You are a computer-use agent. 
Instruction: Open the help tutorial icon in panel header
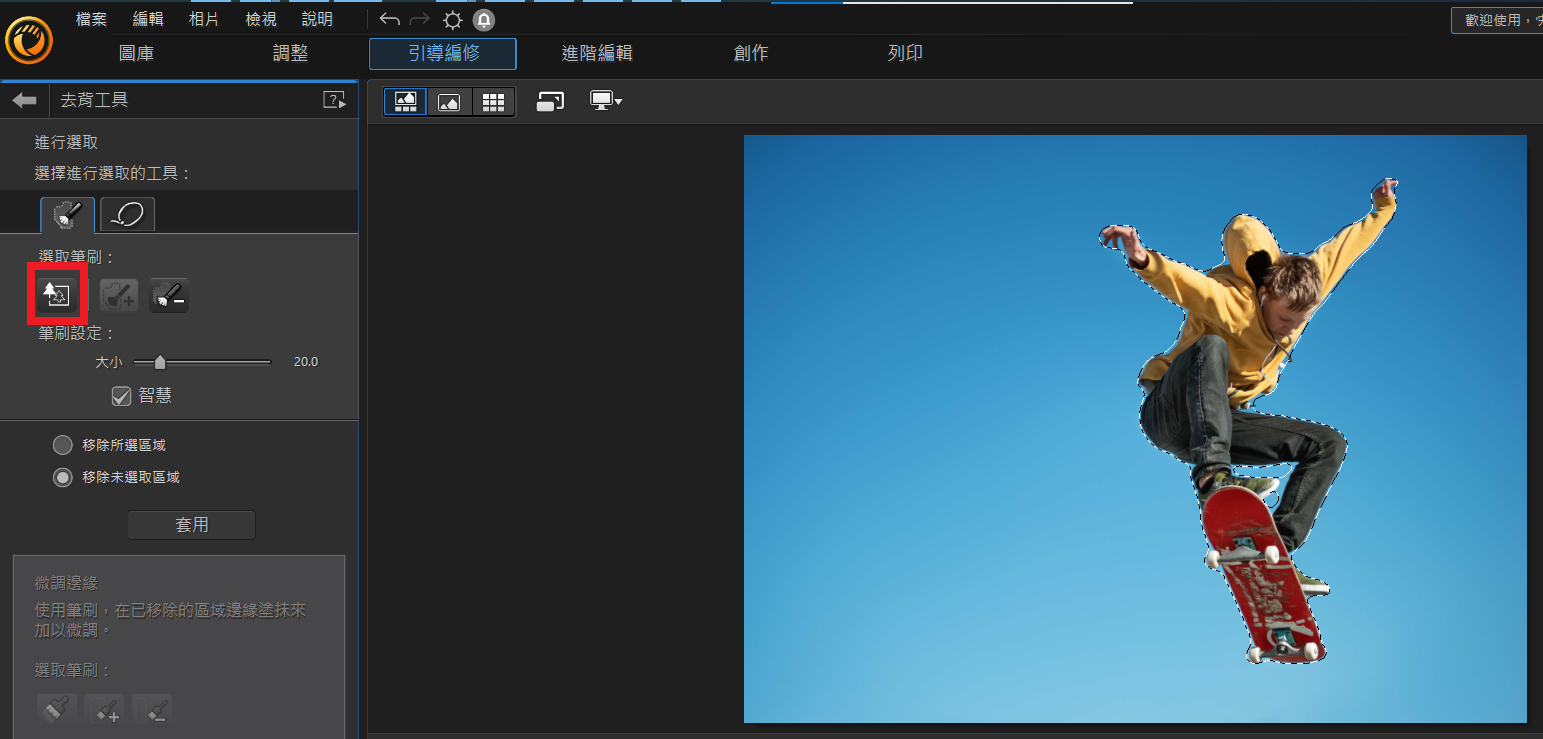click(334, 100)
